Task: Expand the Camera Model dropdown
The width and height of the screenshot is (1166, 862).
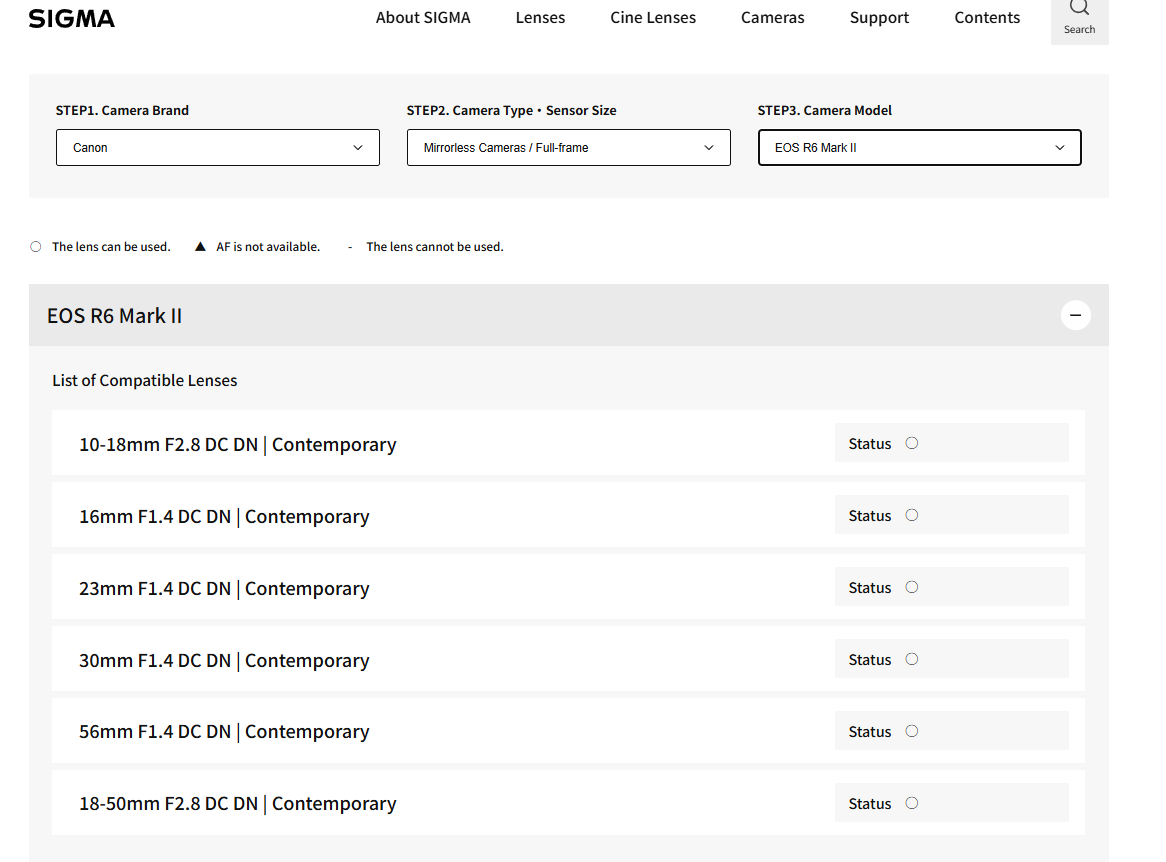Action: coord(919,147)
